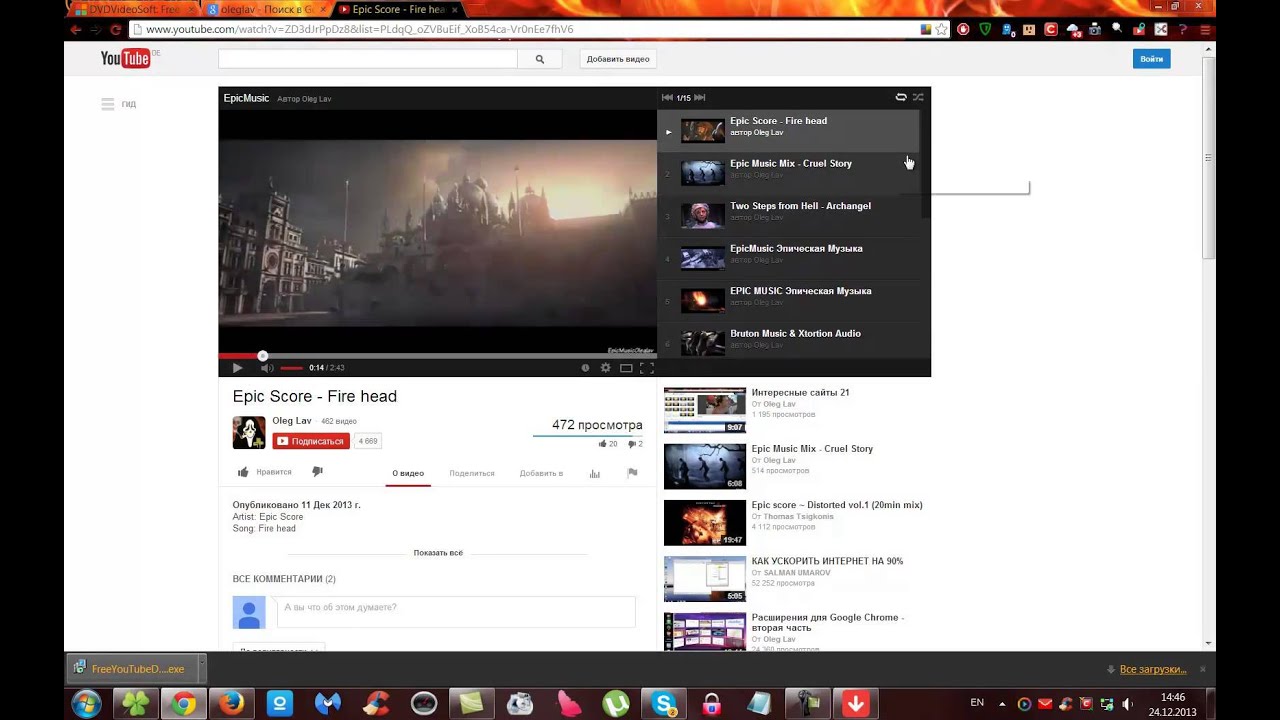Expand description with 'Показать все'

[x=438, y=553]
